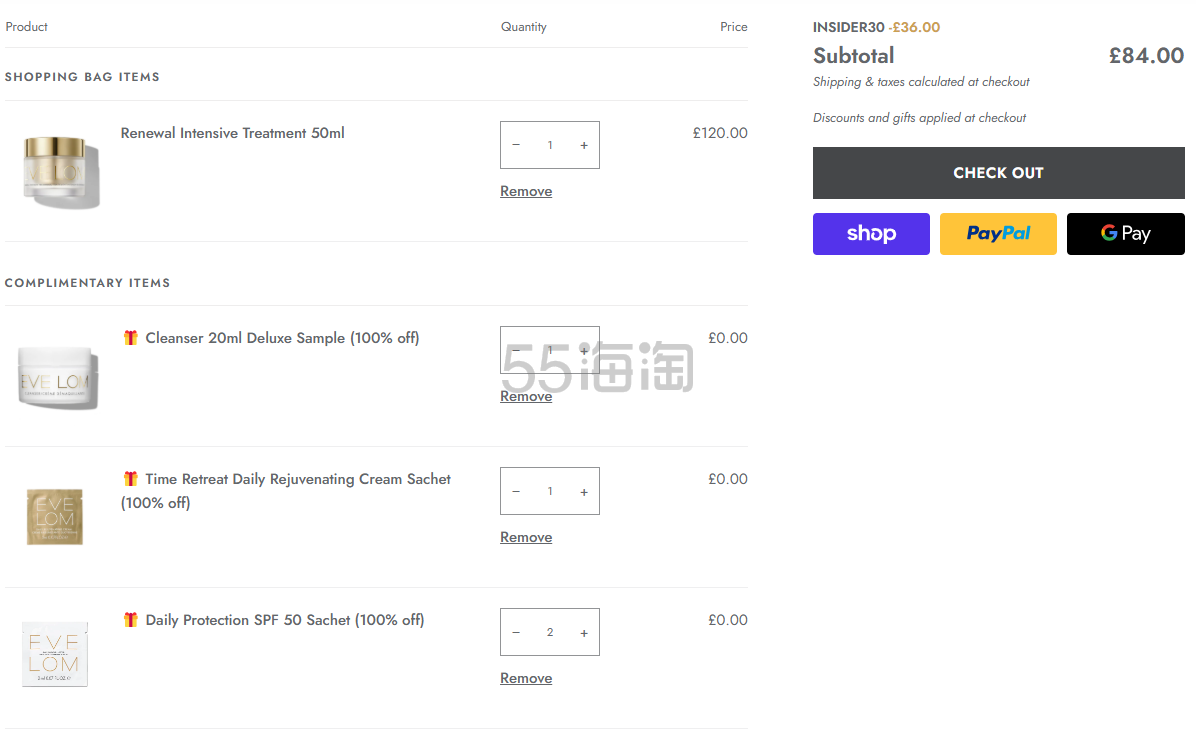Image resolution: width=1196 pixels, height=734 pixels.
Task: Increase Renewal Intensive Treatment quantity with plus
Action: tap(584, 145)
